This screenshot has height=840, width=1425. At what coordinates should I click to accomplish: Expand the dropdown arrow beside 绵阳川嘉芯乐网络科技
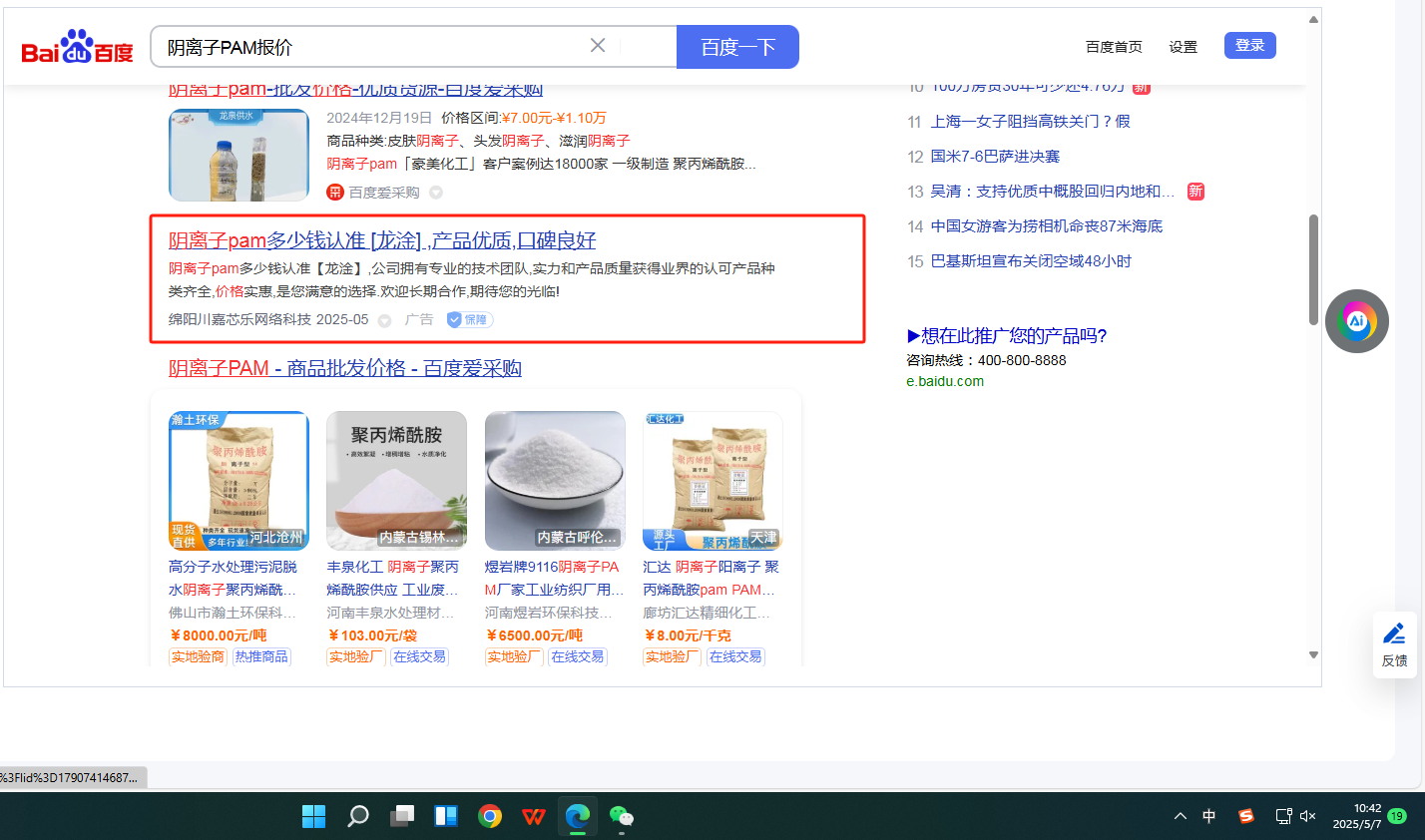(x=385, y=320)
